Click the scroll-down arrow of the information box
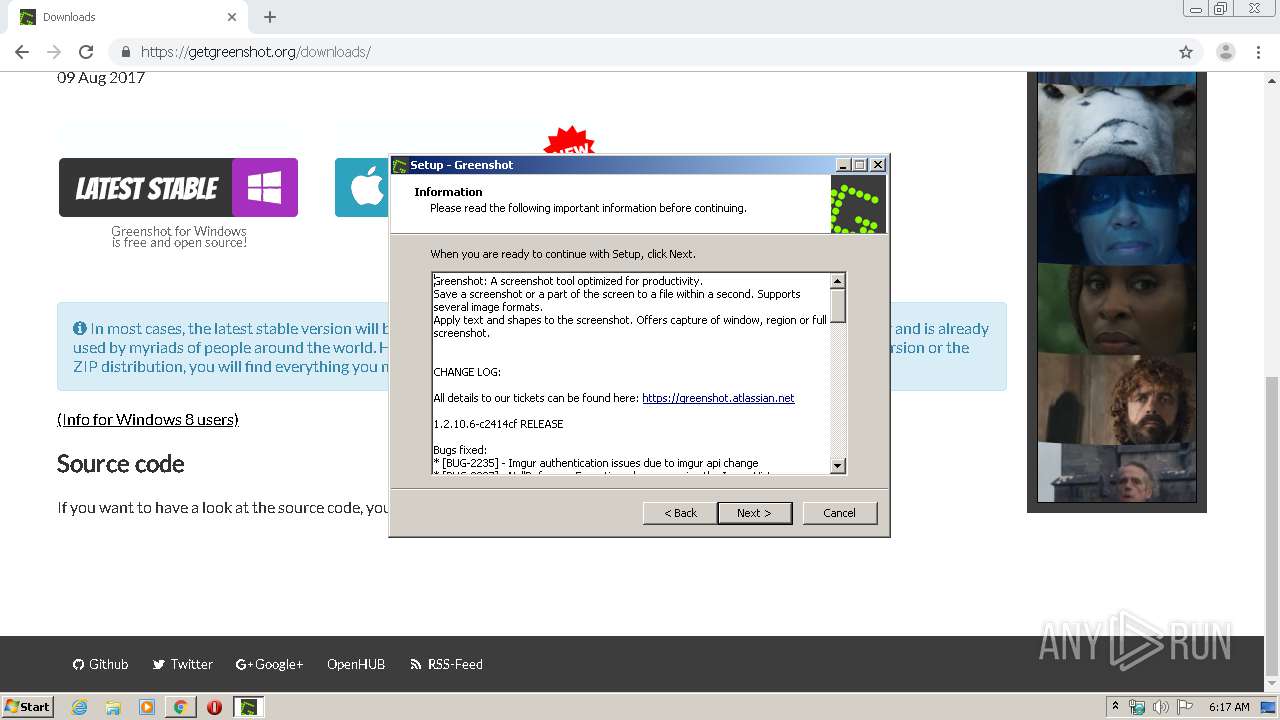The height and width of the screenshot is (720, 1280). 838,466
